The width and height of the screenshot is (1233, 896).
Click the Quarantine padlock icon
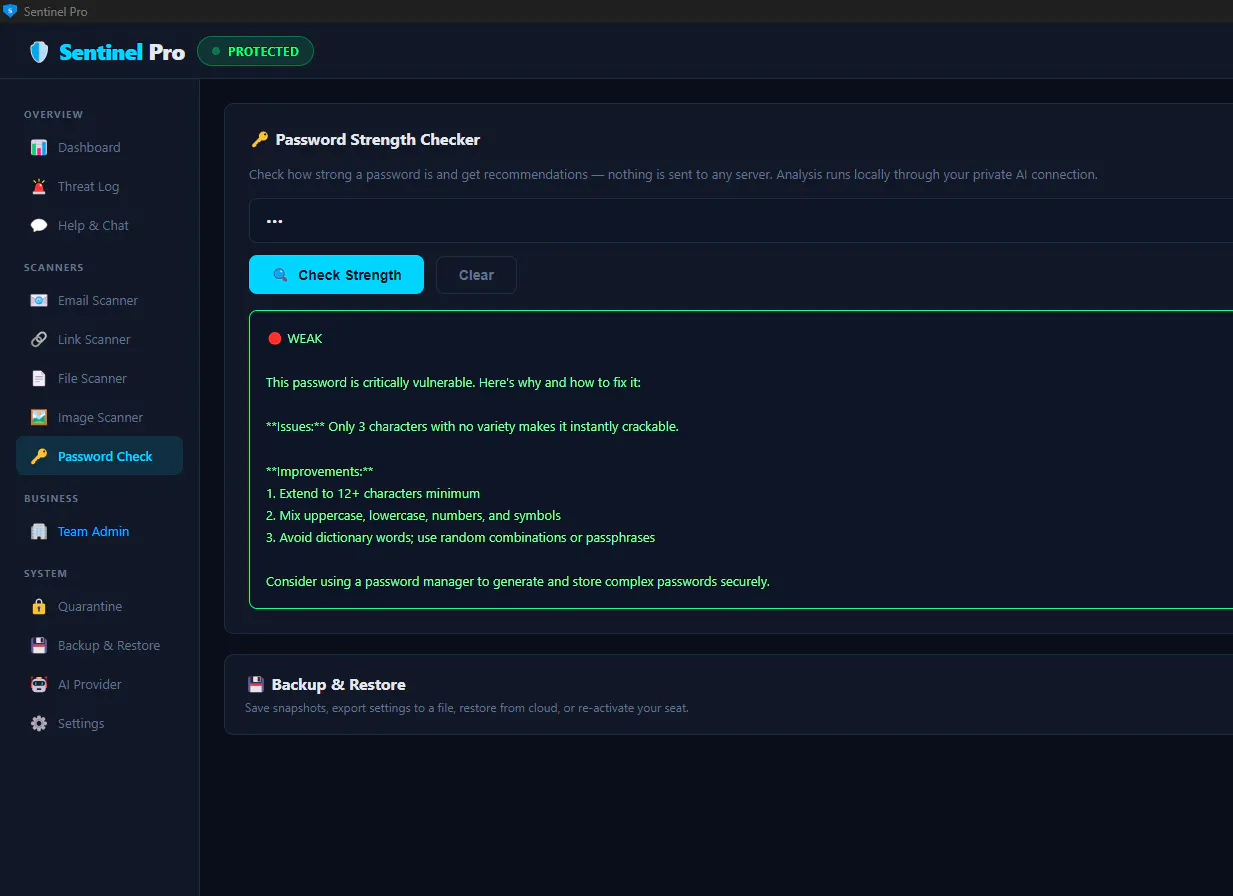(x=39, y=607)
